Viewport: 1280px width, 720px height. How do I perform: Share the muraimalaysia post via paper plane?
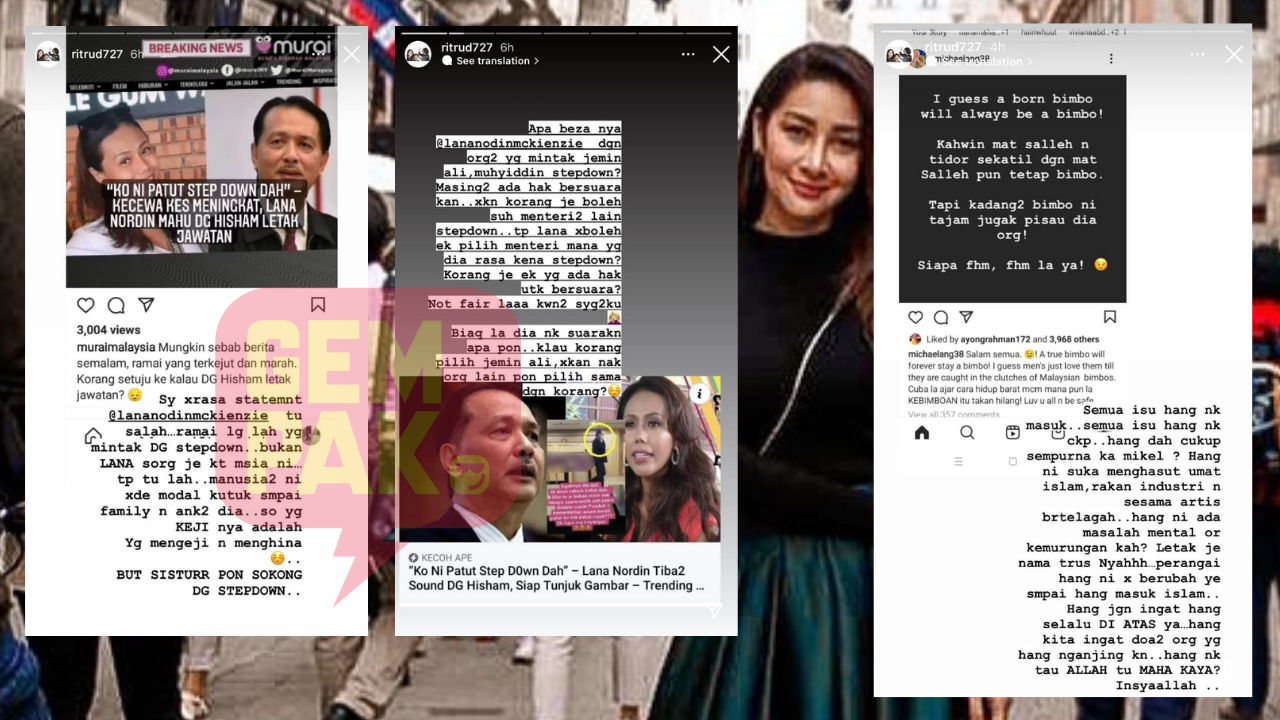tap(146, 305)
